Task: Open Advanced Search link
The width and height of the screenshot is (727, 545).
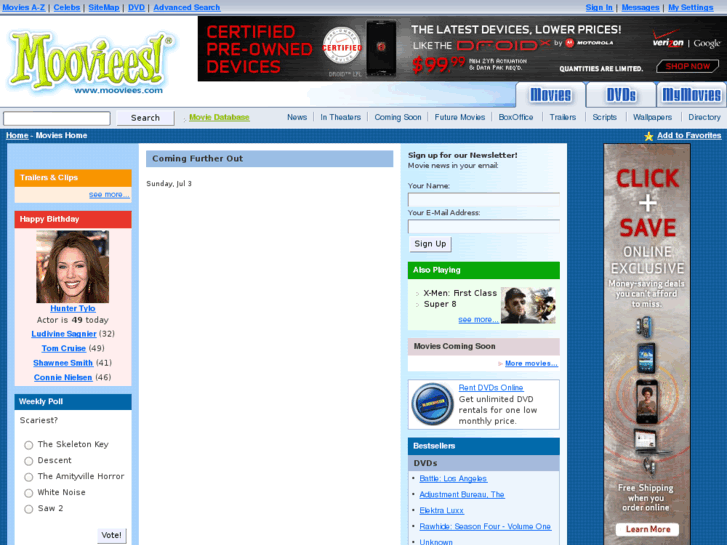Action: tap(187, 7)
